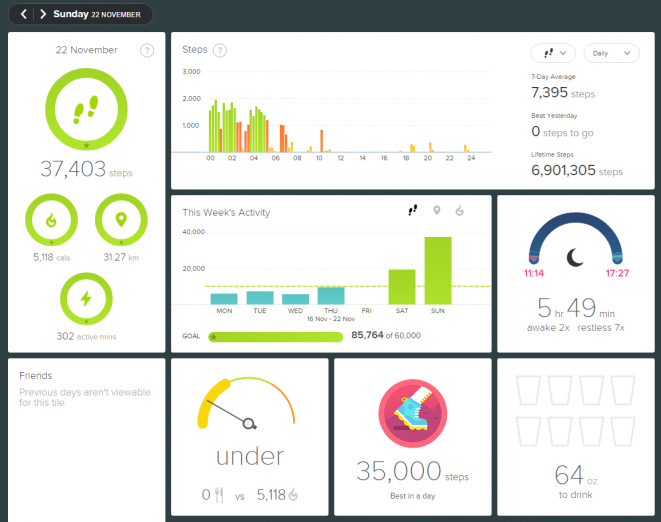Click the Thursday bar in weekly chart
Viewport: 661px width, 522px height.
[331, 296]
